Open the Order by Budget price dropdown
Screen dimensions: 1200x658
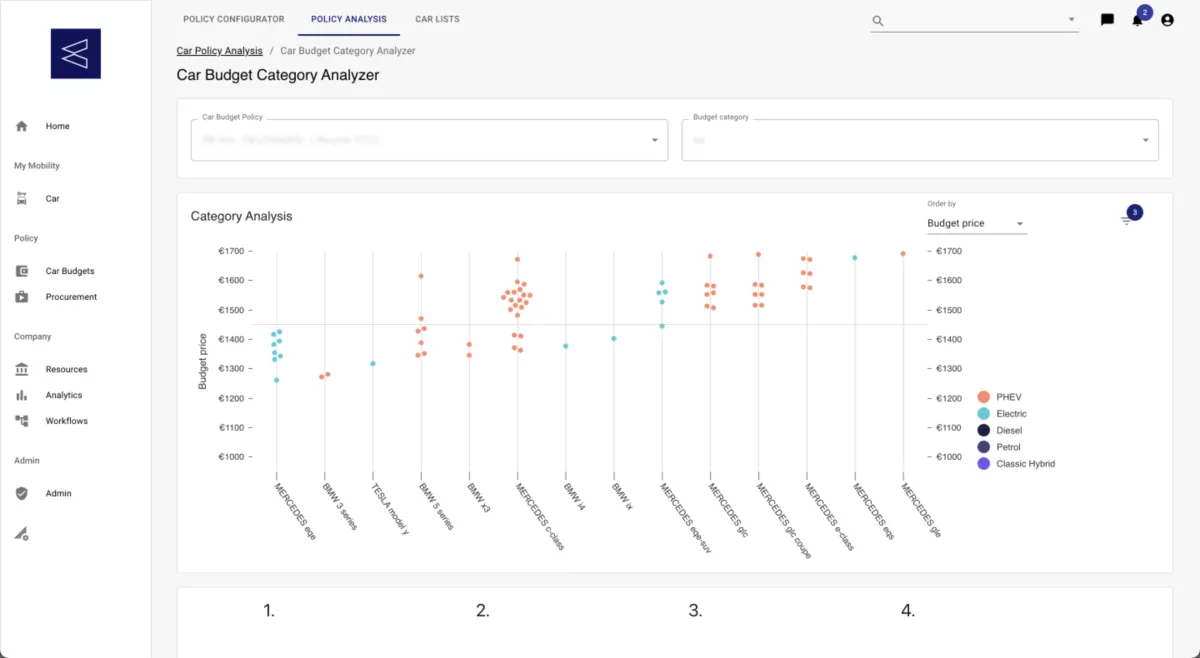coord(1019,224)
